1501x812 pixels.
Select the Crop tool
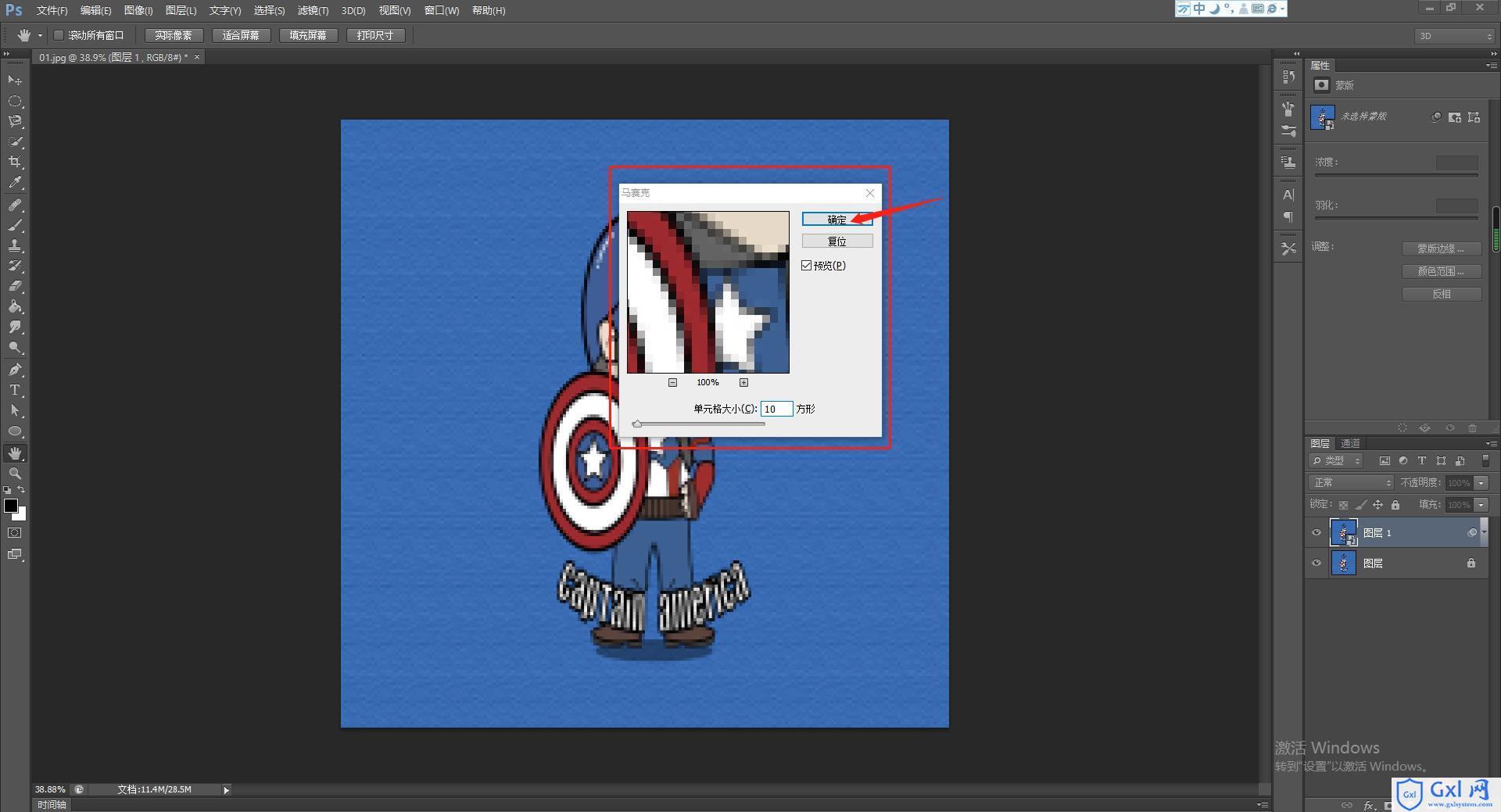point(15,162)
